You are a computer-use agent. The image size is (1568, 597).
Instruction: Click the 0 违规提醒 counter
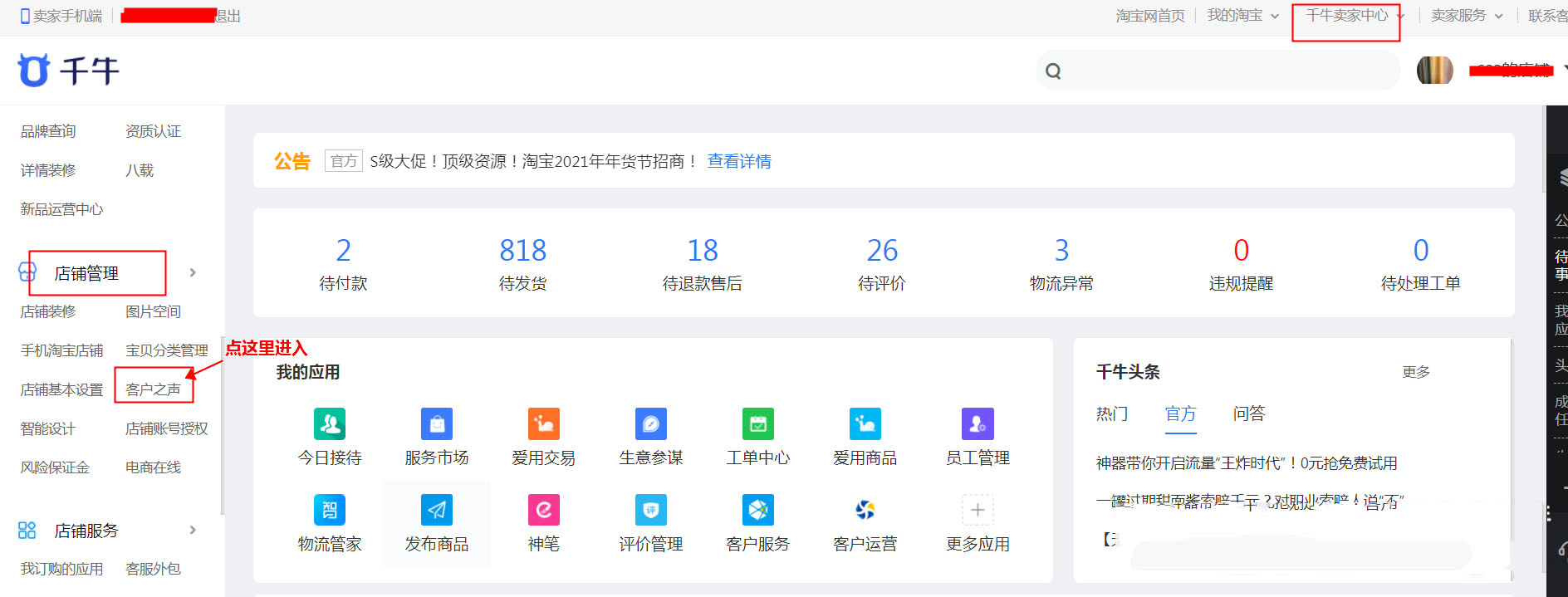click(1241, 263)
